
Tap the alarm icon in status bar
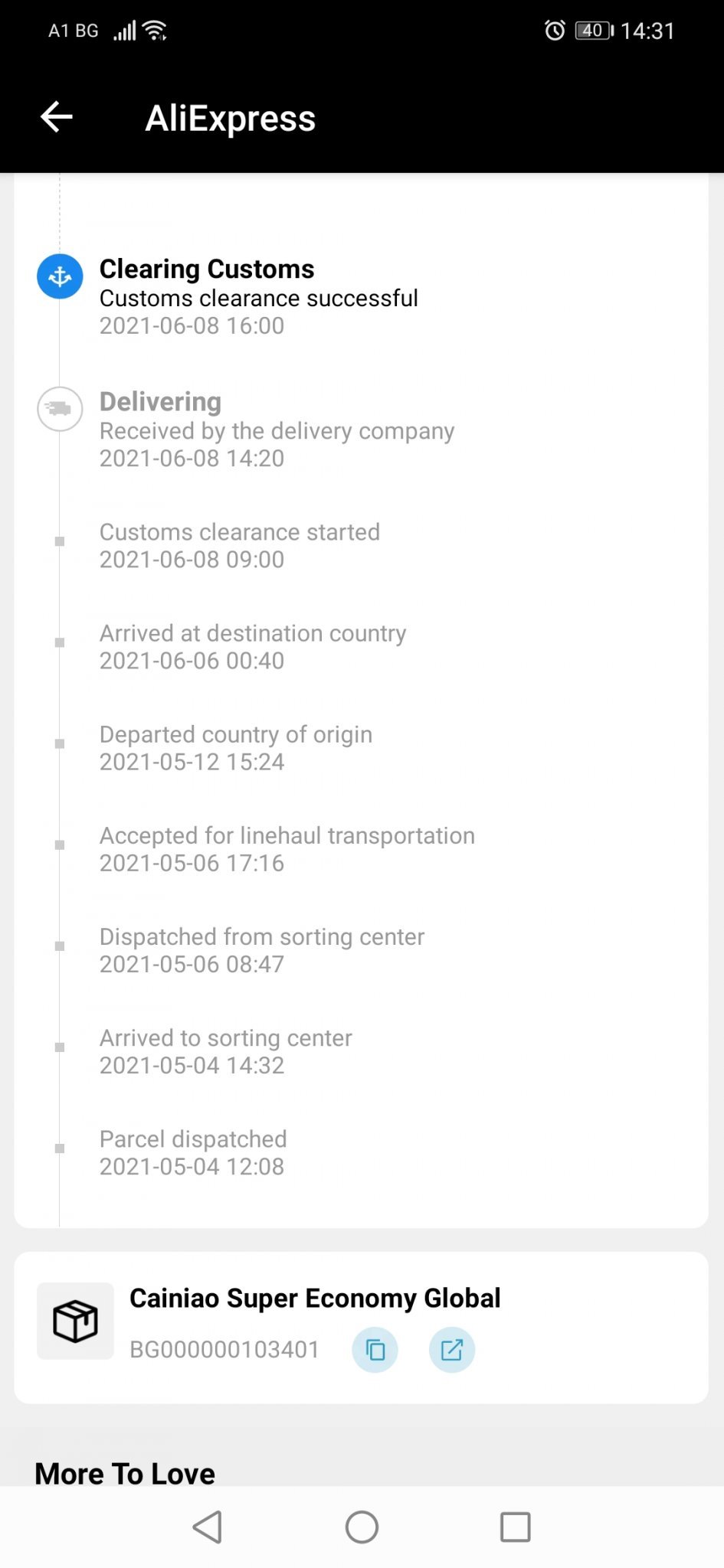(555, 31)
